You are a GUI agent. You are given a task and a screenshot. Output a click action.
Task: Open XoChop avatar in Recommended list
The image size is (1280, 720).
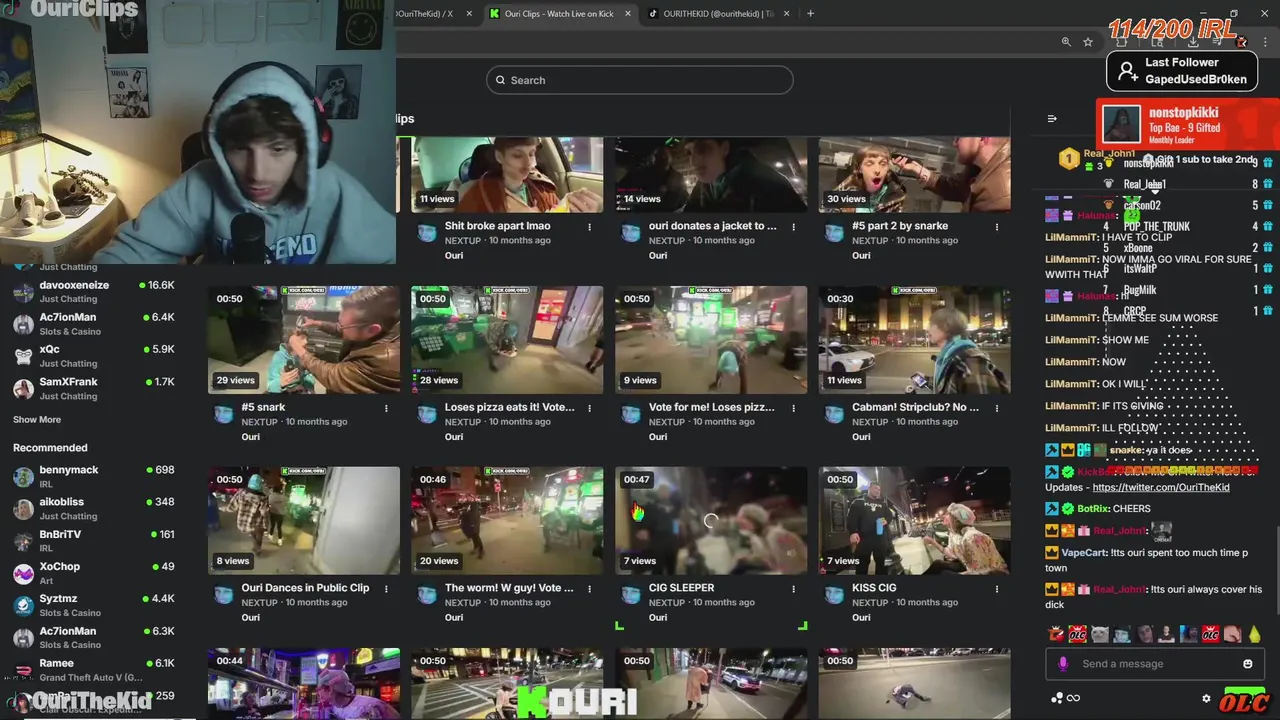[23, 573]
